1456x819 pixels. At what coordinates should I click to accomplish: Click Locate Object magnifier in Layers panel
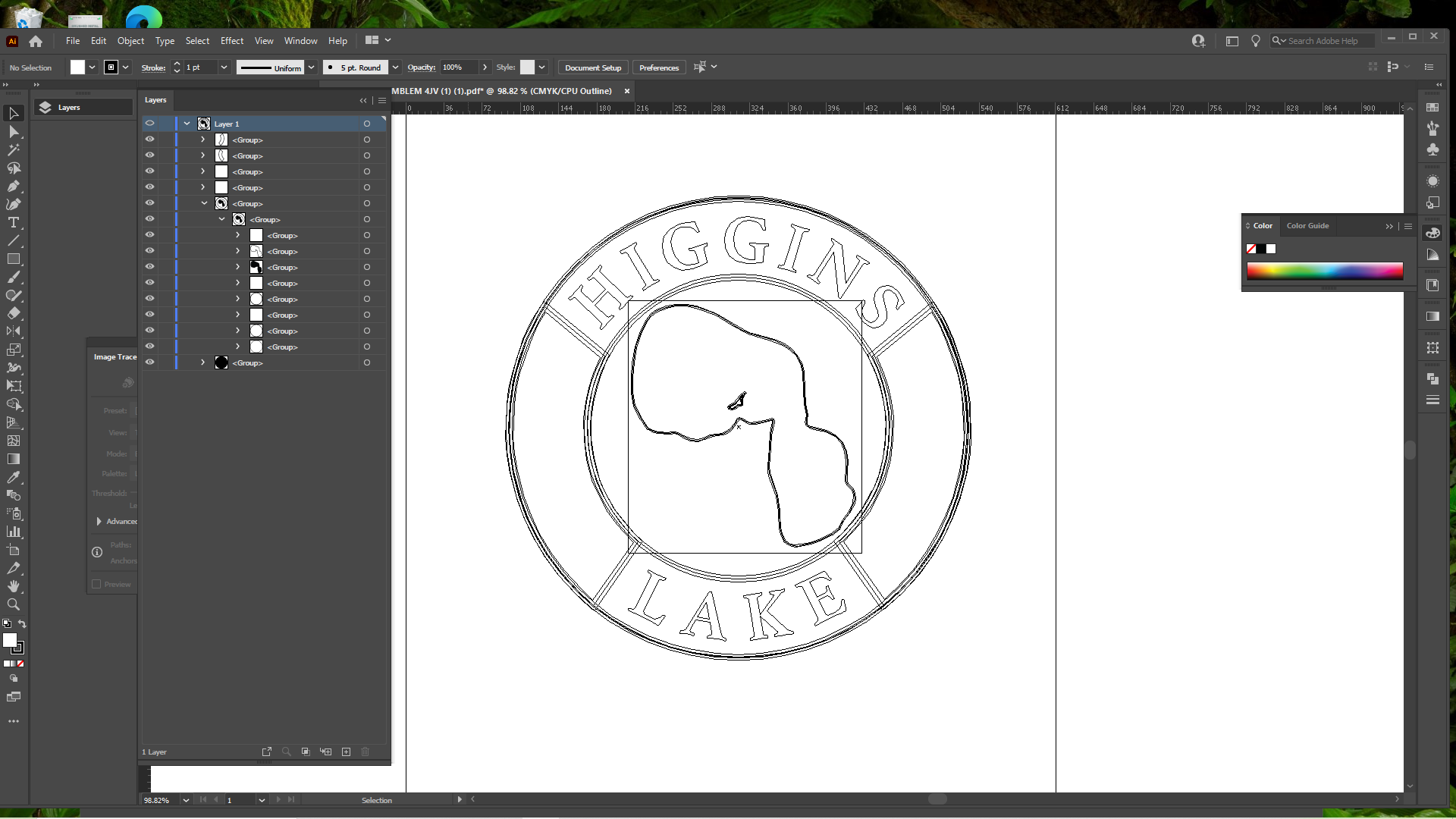click(x=286, y=752)
